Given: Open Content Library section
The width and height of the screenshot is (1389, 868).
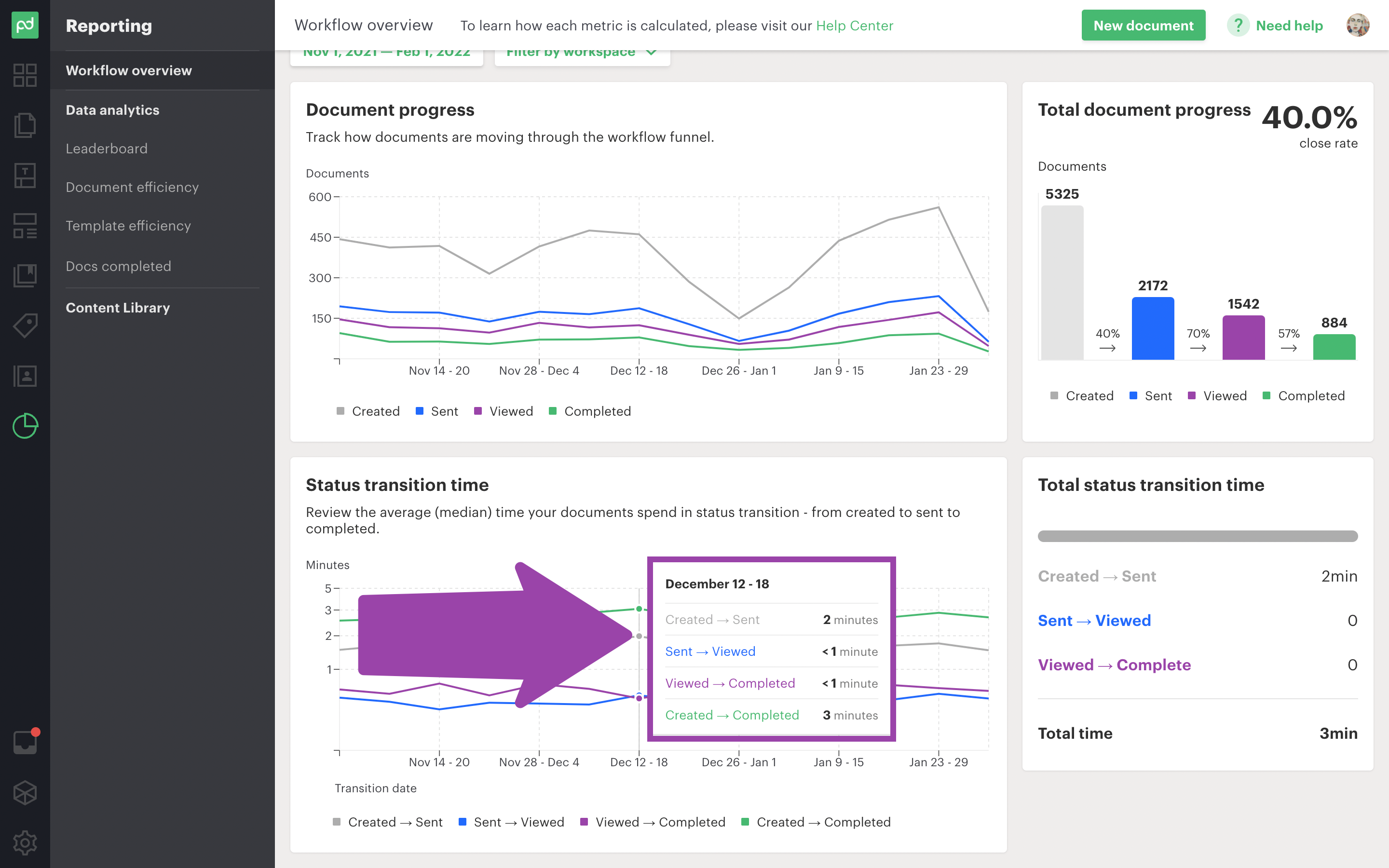Looking at the screenshot, I should pyautogui.click(x=118, y=308).
